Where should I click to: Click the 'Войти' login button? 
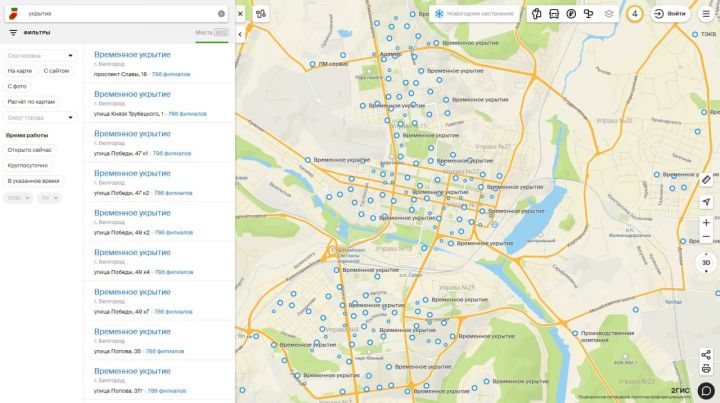click(x=670, y=14)
